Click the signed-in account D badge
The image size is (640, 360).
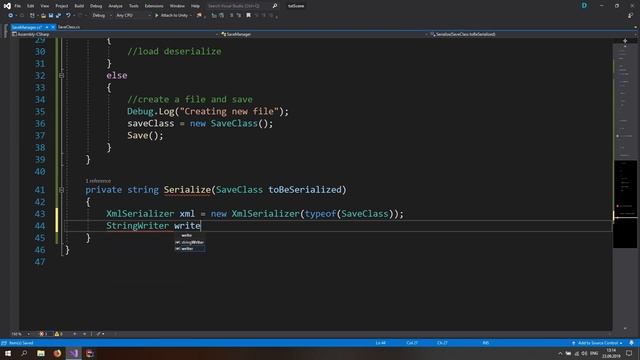point(584,6)
